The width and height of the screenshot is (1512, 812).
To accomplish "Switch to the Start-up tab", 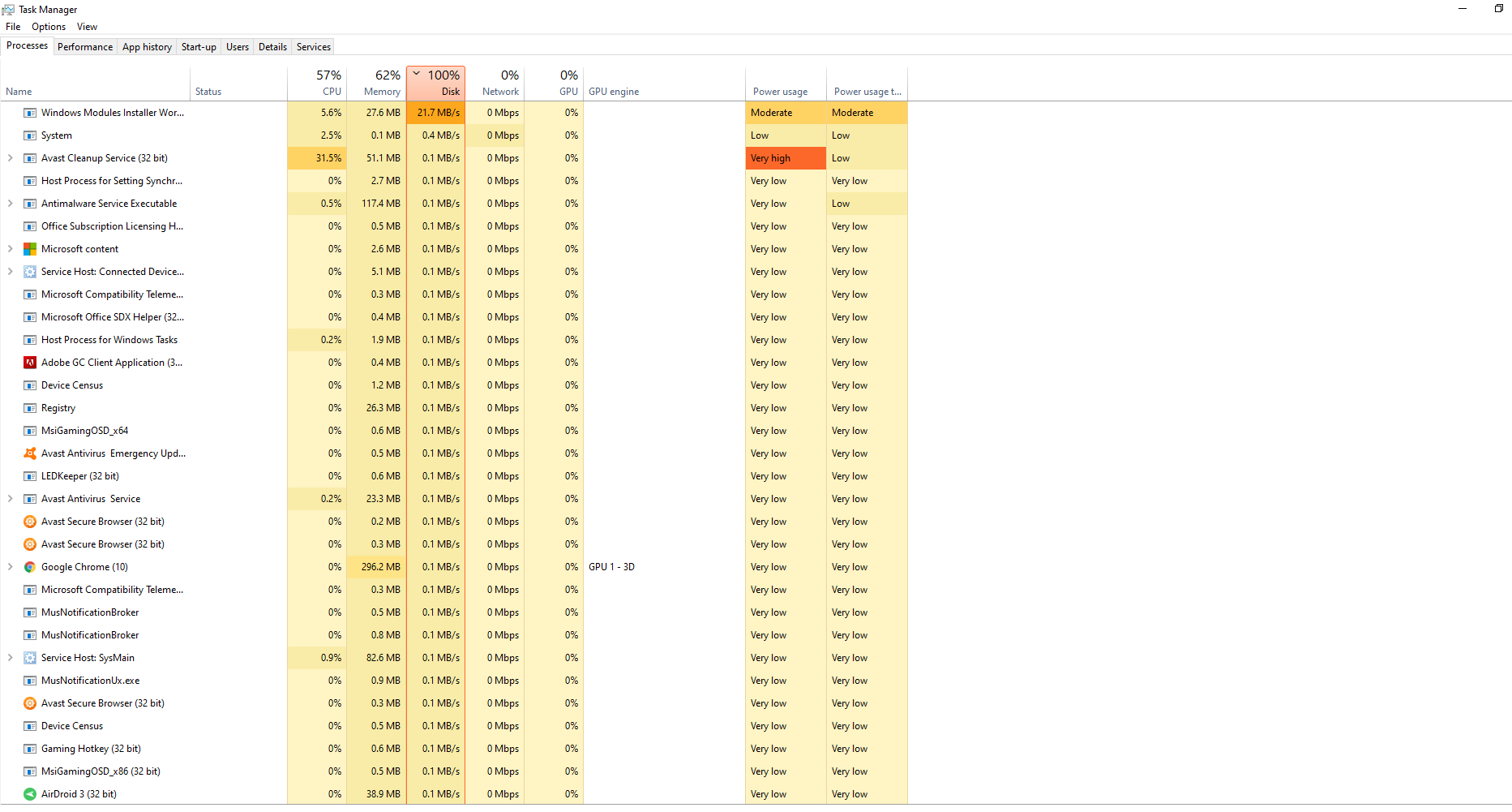I will [199, 47].
